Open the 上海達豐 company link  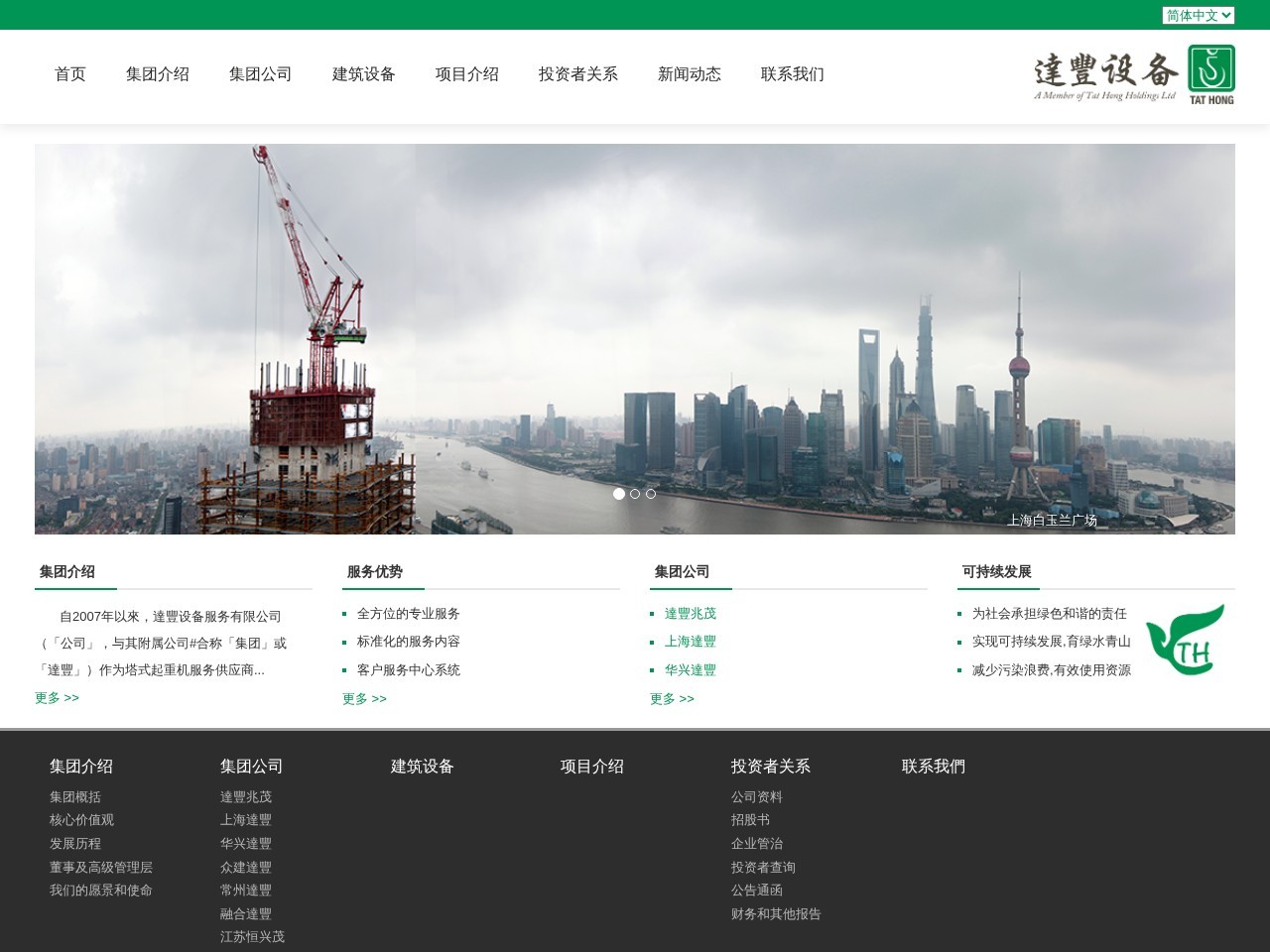click(x=691, y=642)
